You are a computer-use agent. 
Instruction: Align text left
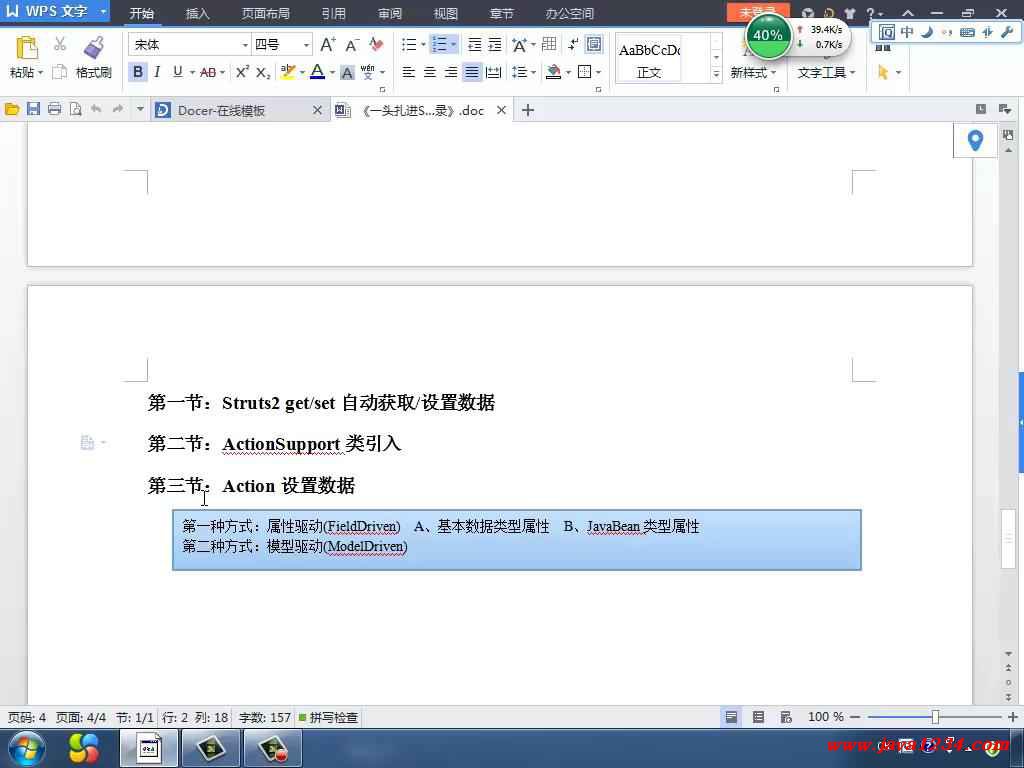tap(409, 72)
